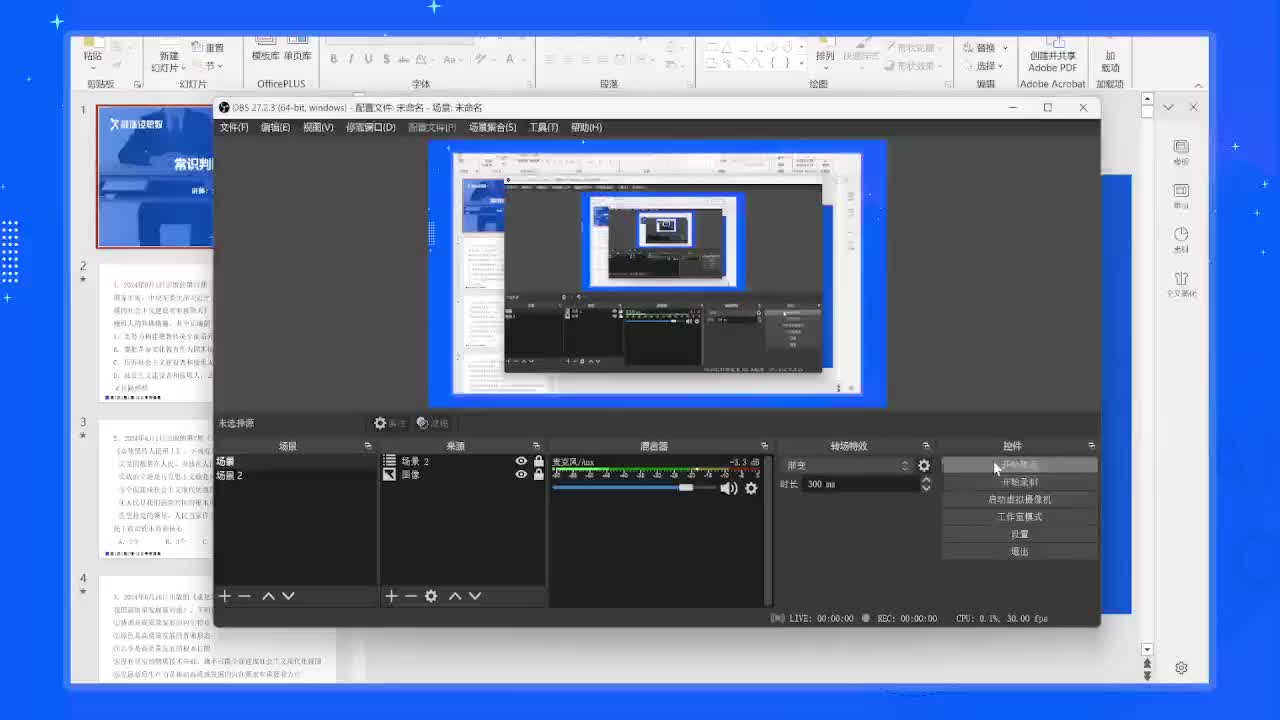Screen dimensions: 1280x720
Task: Undock the 混音器 panel via its header icon
Action: click(x=764, y=446)
